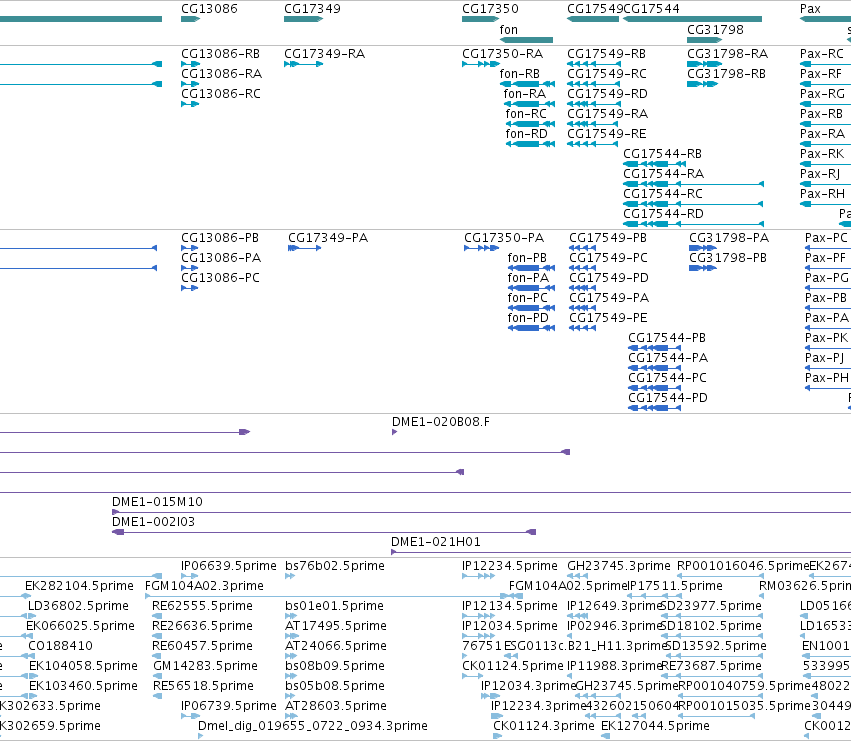Click transcript CG17350-RA
The height and width of the screenshot is (741, 851).
click(x=503, y=54)
